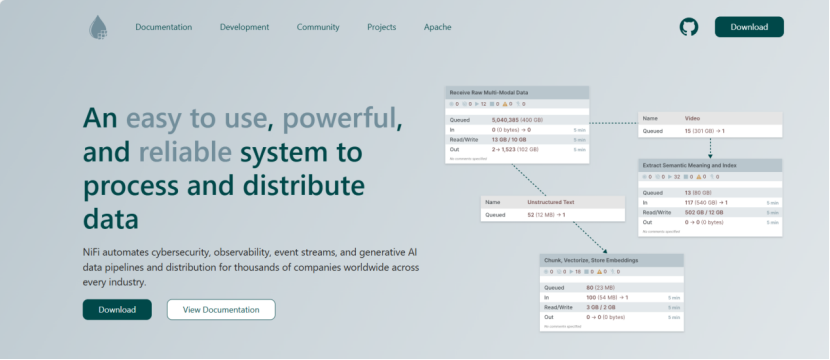The width and height of the screenshot is (830, 360).
Task: Click warning triangle icon in Receive Raw Multi-Modal Data
Action: tap(504, 104)
